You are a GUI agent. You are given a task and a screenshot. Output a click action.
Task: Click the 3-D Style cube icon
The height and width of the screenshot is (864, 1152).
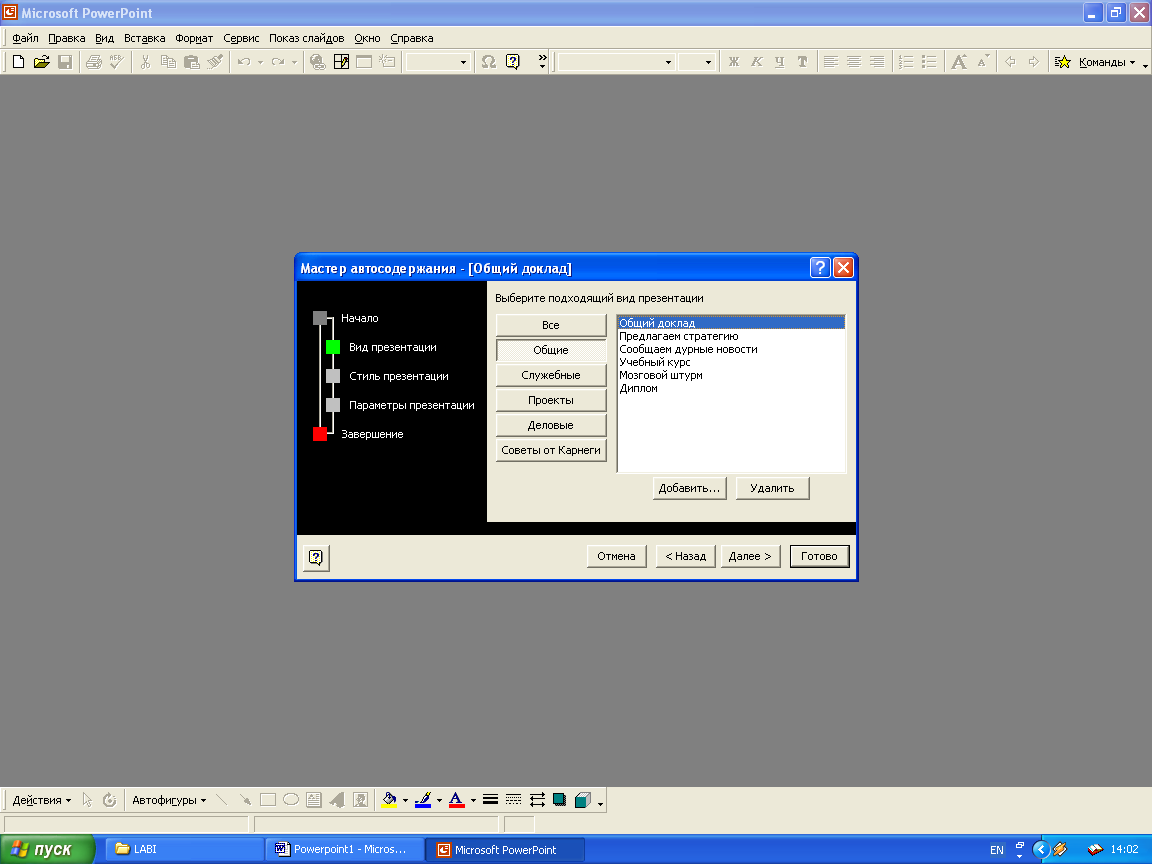583,800
